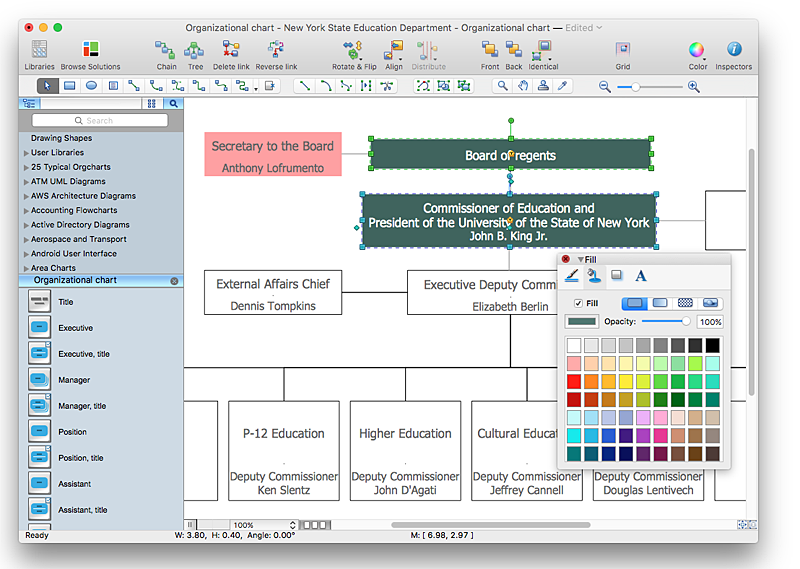Open the Color palette
The height and width of the screenshot is (569, 800).
click(x=697, y=55)
